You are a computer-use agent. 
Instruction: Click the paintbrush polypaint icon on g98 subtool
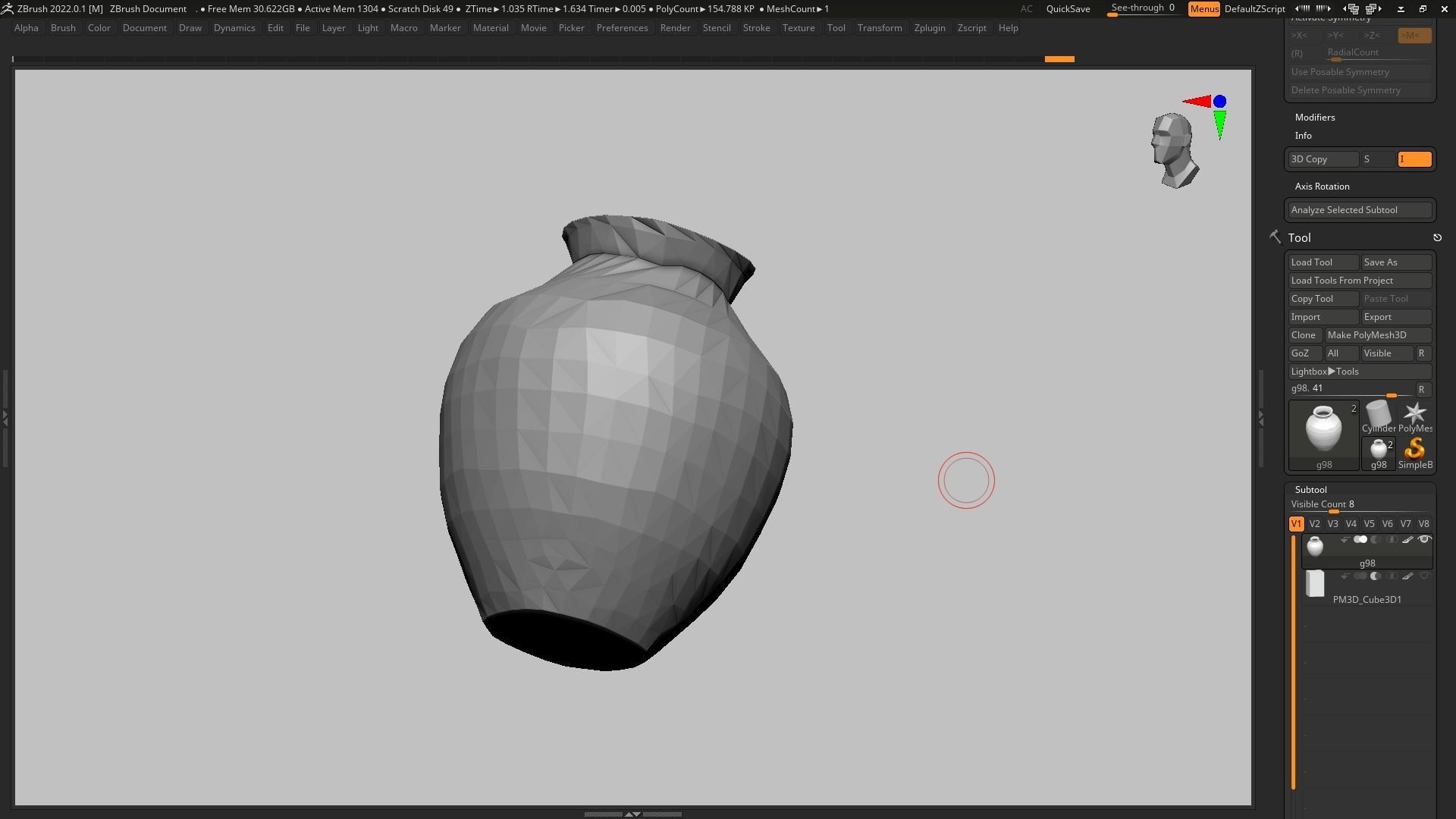1407,540
